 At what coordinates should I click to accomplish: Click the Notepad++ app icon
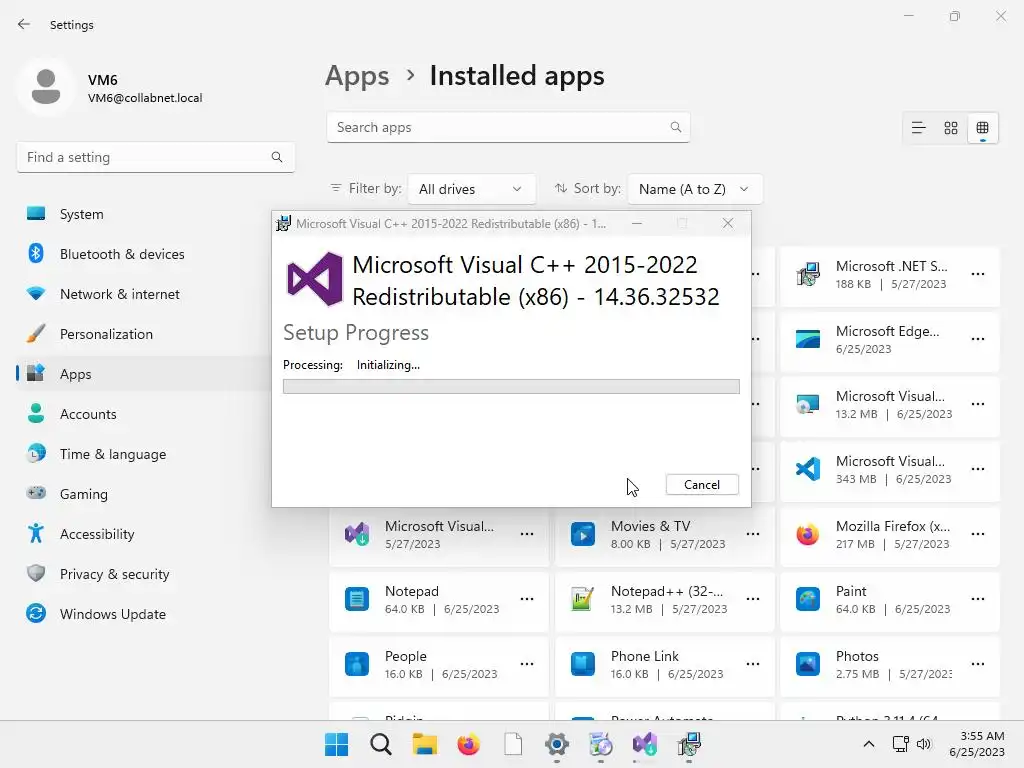(x=583, y=599)
